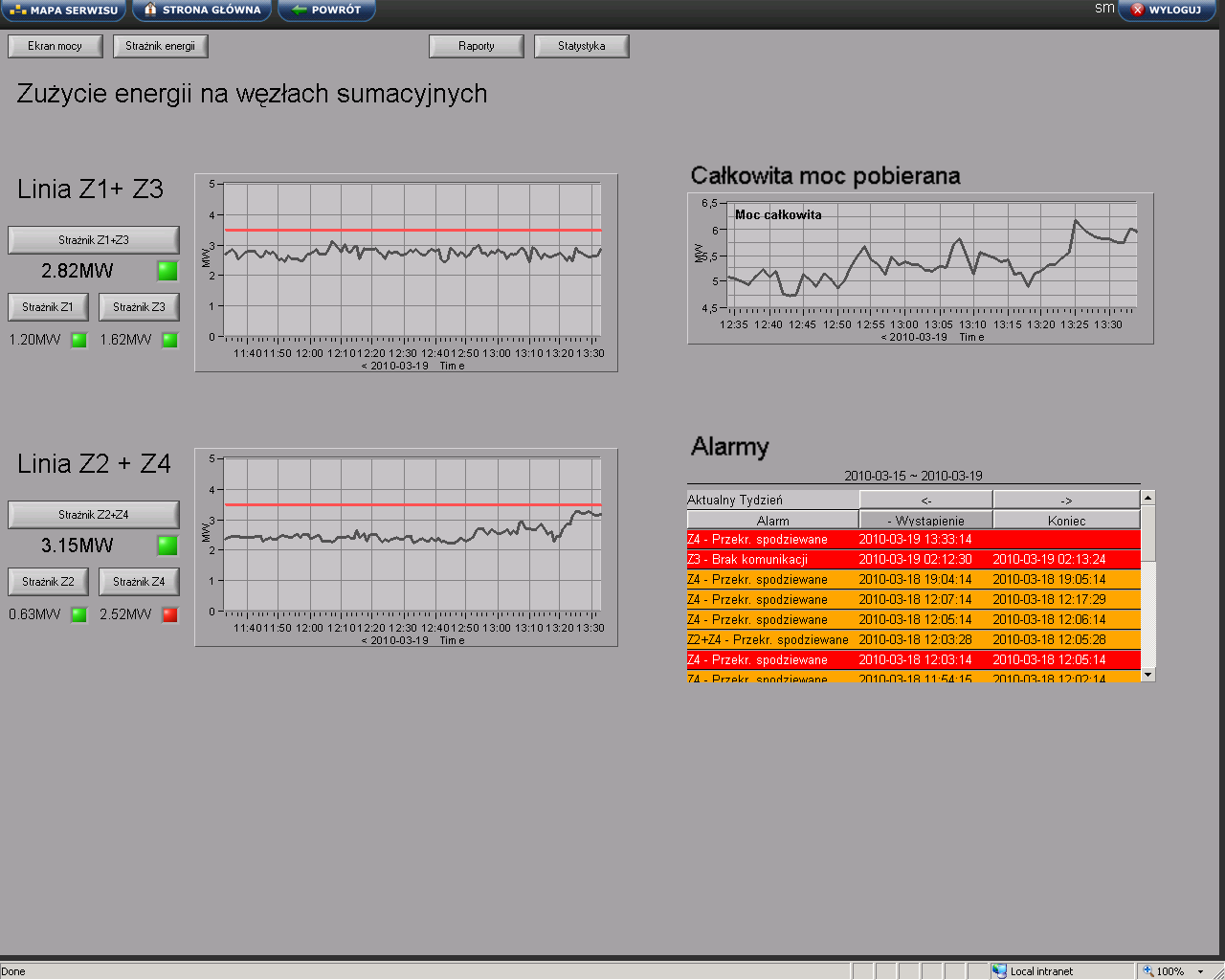Open the Strażnik Z4 guard

(139, 582)
